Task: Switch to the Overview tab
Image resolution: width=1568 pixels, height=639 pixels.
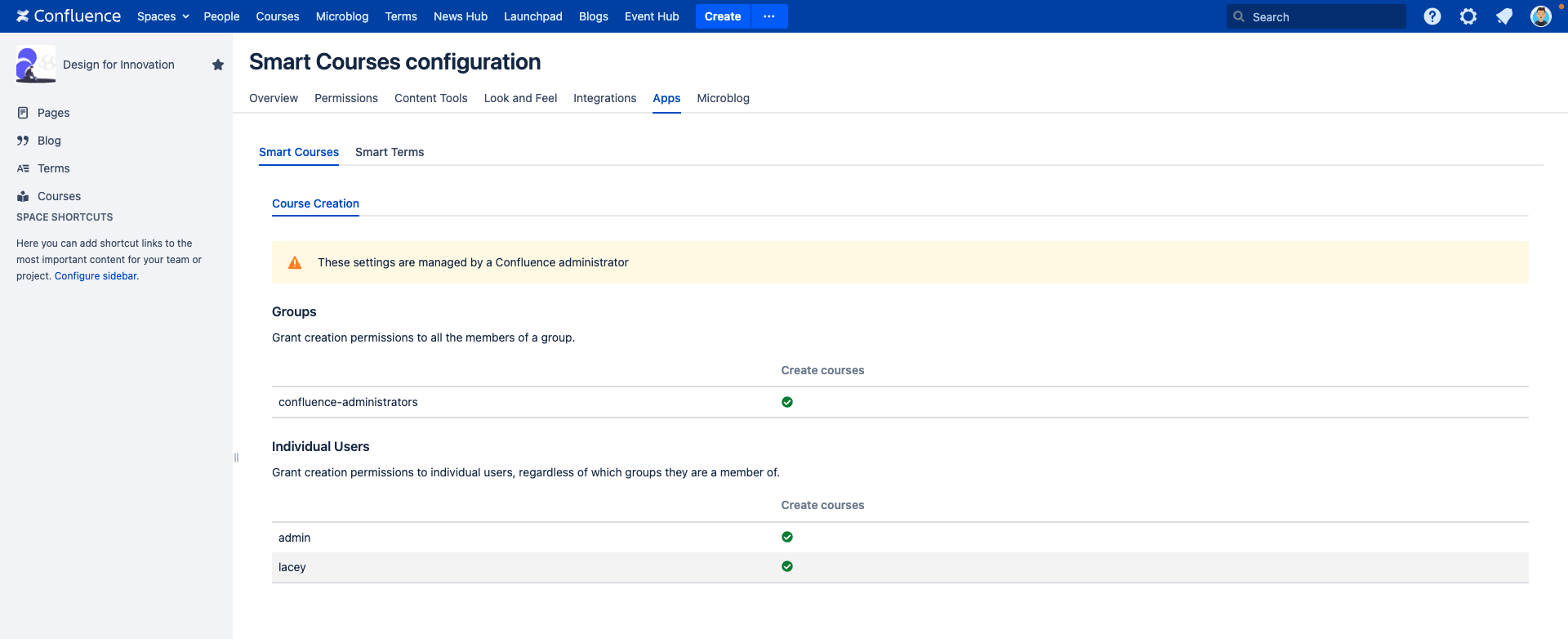Action: (x=274, y=98)
